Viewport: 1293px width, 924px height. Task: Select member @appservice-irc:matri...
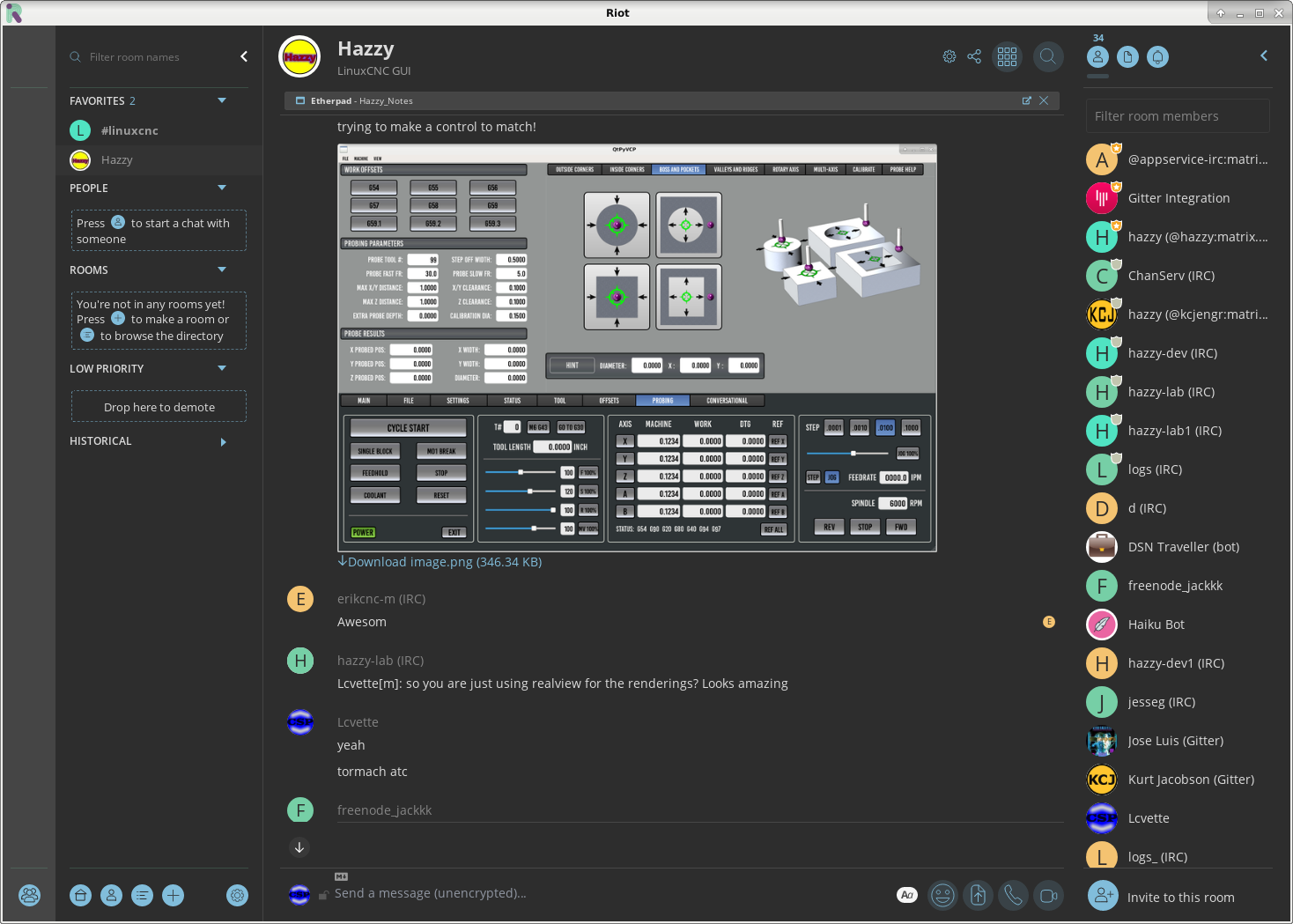tap(1177, 159)
